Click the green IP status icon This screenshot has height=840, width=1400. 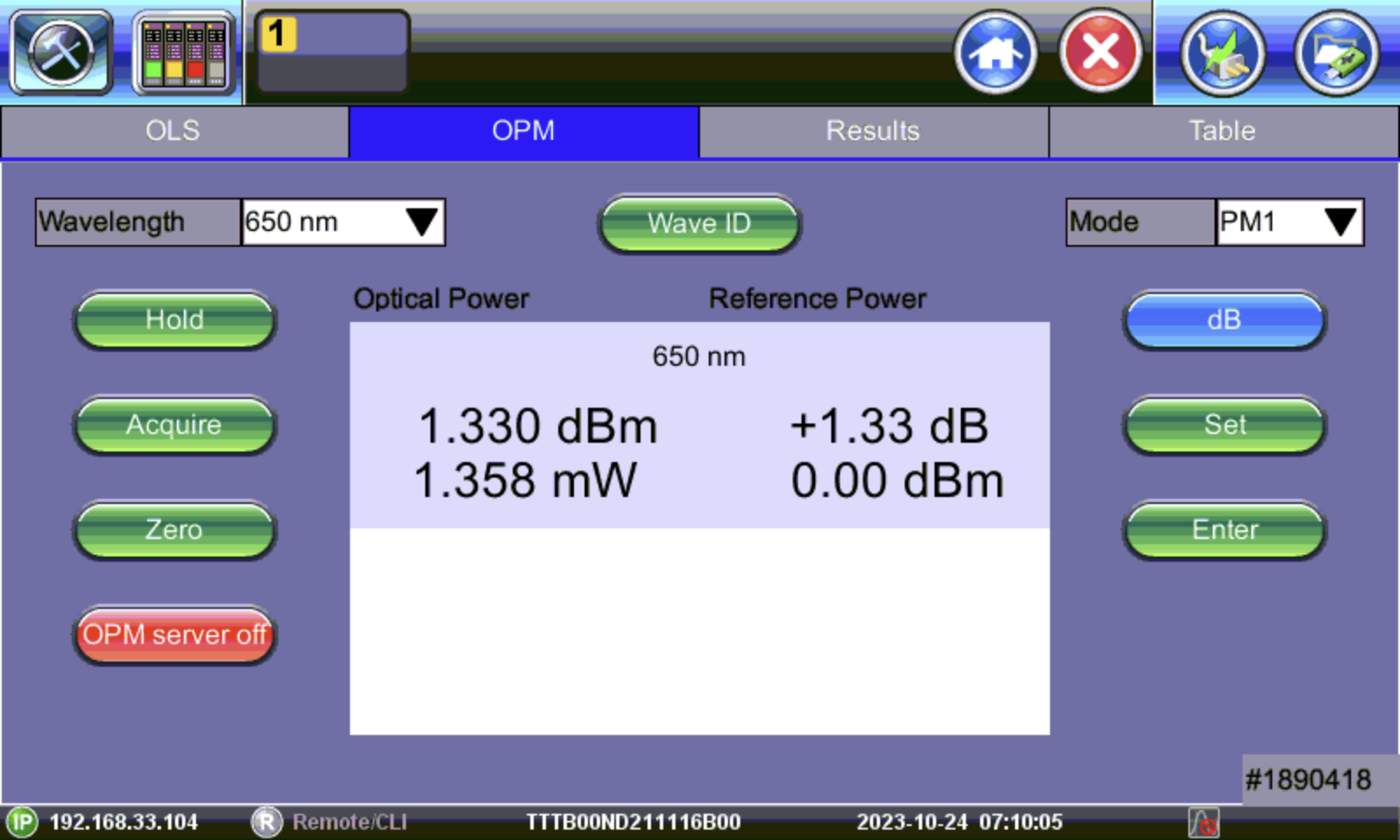[22, 822]
